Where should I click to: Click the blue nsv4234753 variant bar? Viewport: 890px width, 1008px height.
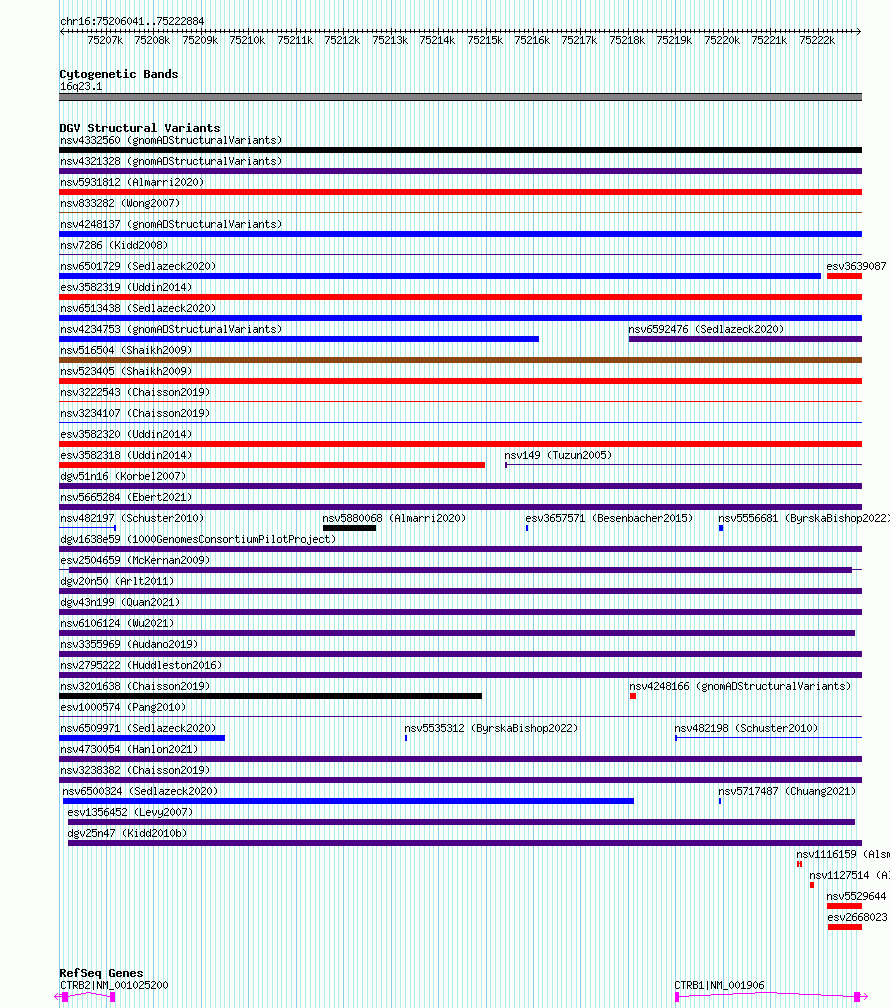click(x=299, y=339)
